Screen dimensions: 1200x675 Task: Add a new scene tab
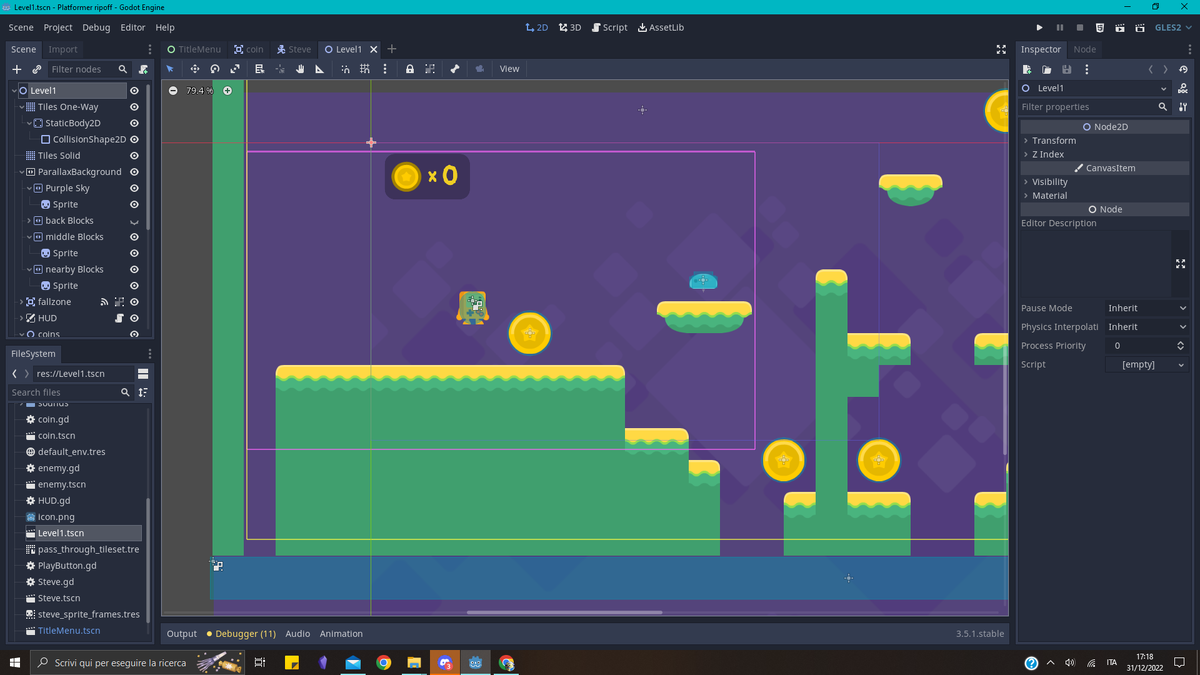392,49
